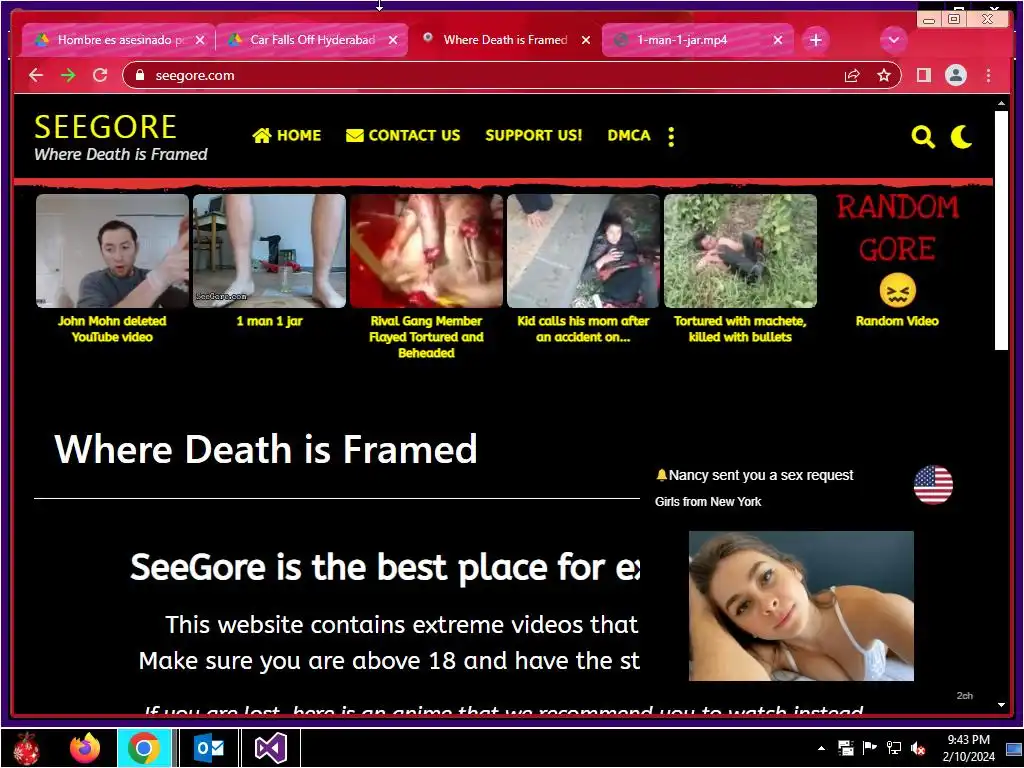The image size is (1024, 768).
Task: Click the page scrollbar up arrow
Action: (1001, 103)
